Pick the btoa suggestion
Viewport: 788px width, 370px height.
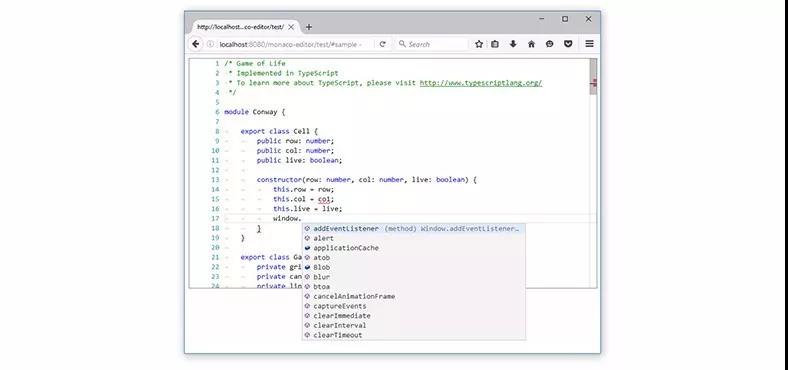[x=414, y=287]
